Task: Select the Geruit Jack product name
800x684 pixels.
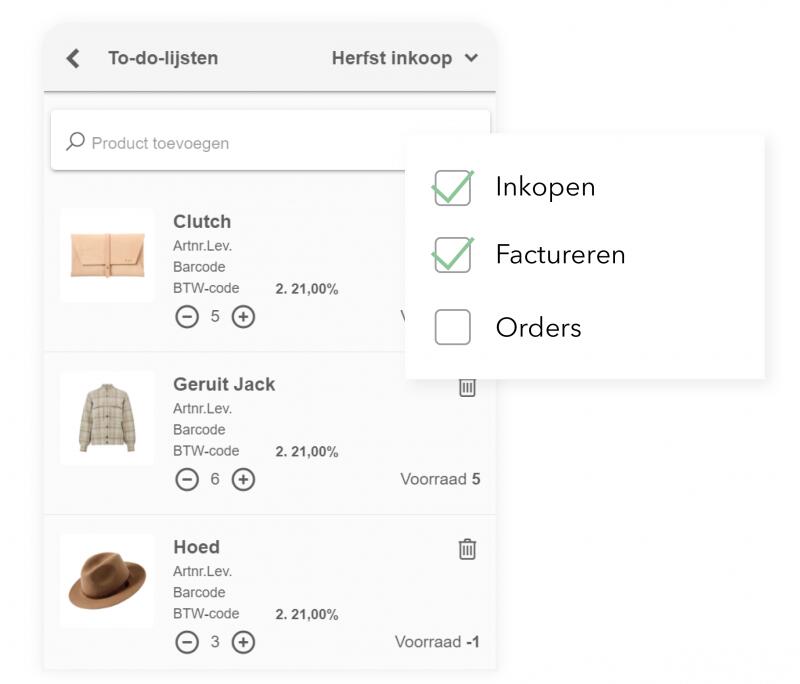Action: pyautogui.click(x=224, y=384)
